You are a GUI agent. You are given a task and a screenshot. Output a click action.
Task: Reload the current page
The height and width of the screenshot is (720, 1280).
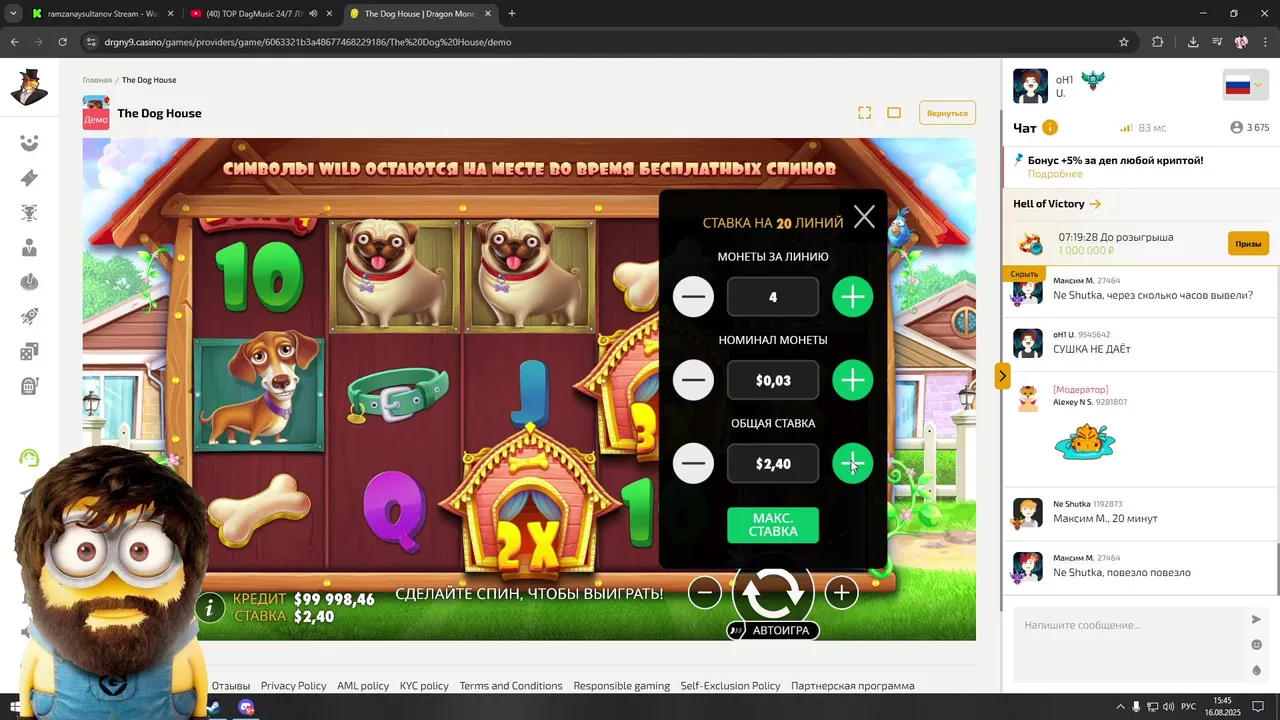62,42
